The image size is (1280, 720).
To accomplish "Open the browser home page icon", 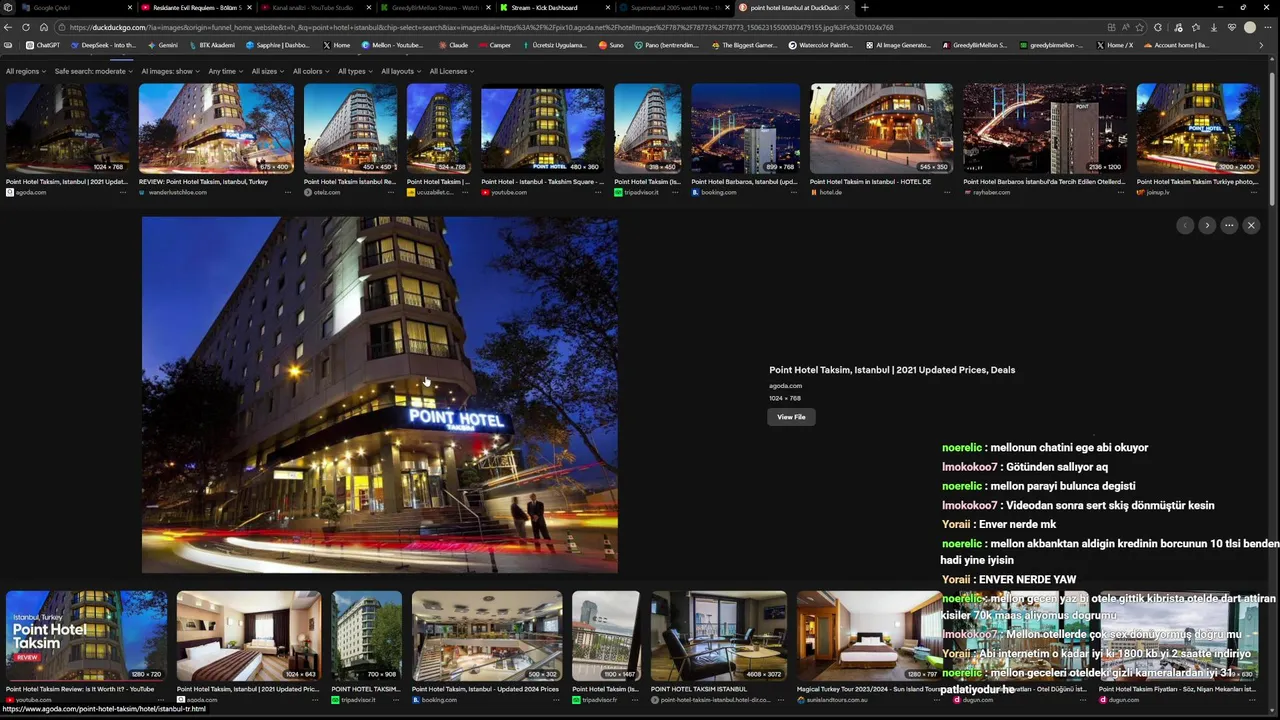I will click(x=42, y=27).
